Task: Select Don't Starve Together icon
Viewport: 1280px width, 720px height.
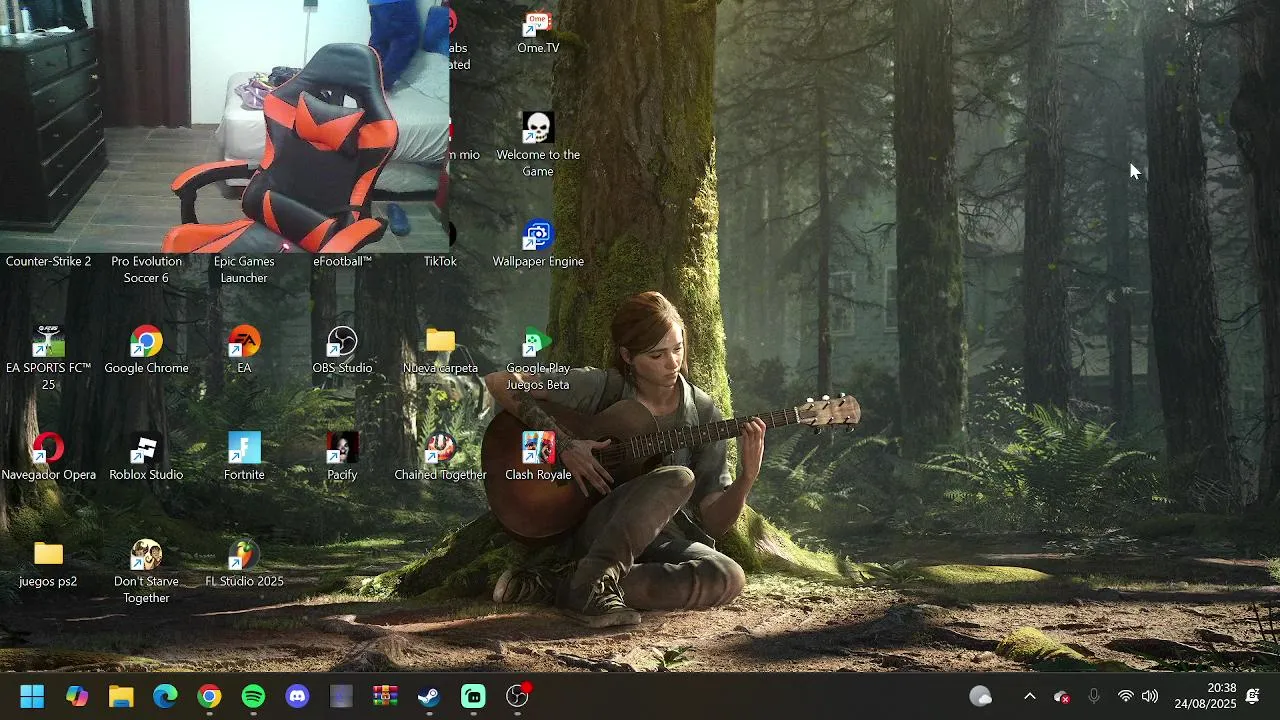Action: click(146, 572)
